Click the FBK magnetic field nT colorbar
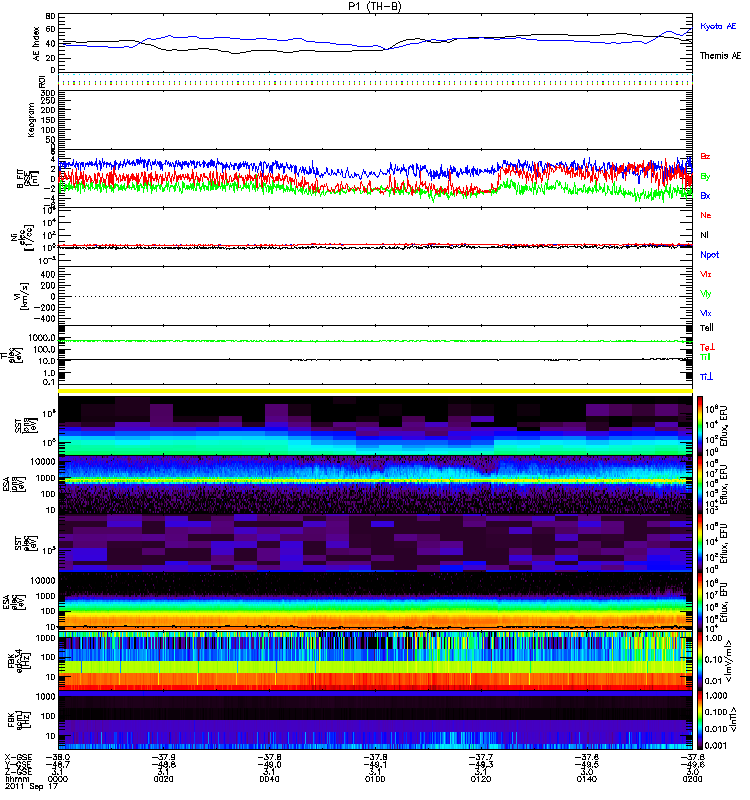The height and width of the screenshot is (800, 750). 700,720
